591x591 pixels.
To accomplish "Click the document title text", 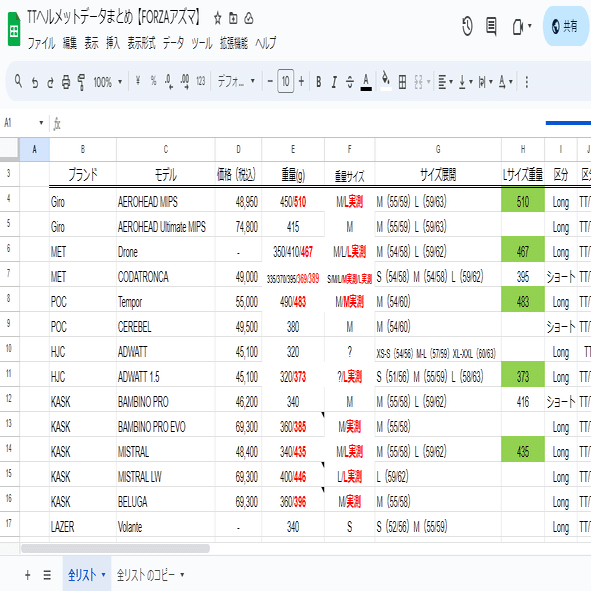I will coord(113,17).
